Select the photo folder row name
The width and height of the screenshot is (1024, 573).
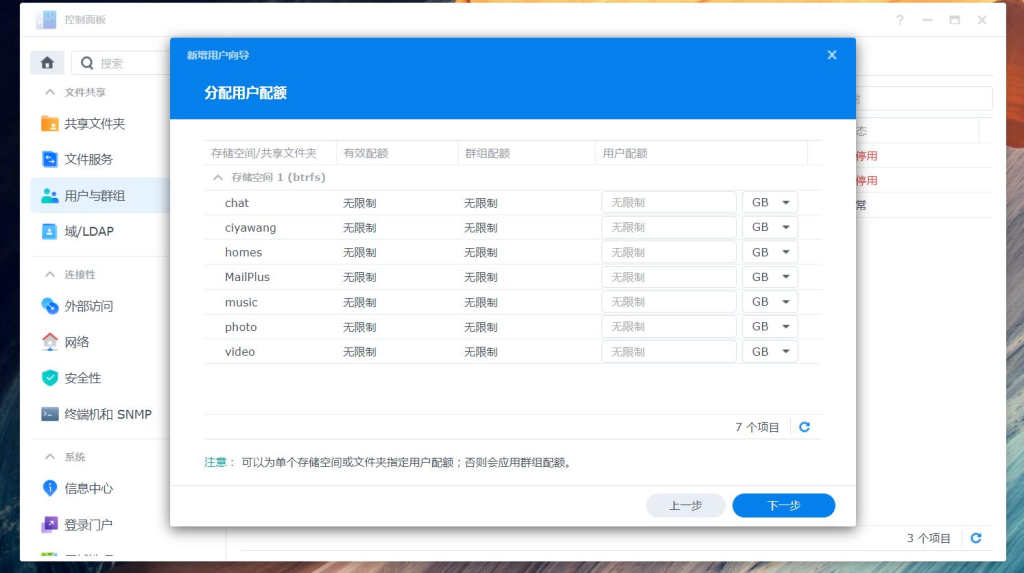coord(240,327)
